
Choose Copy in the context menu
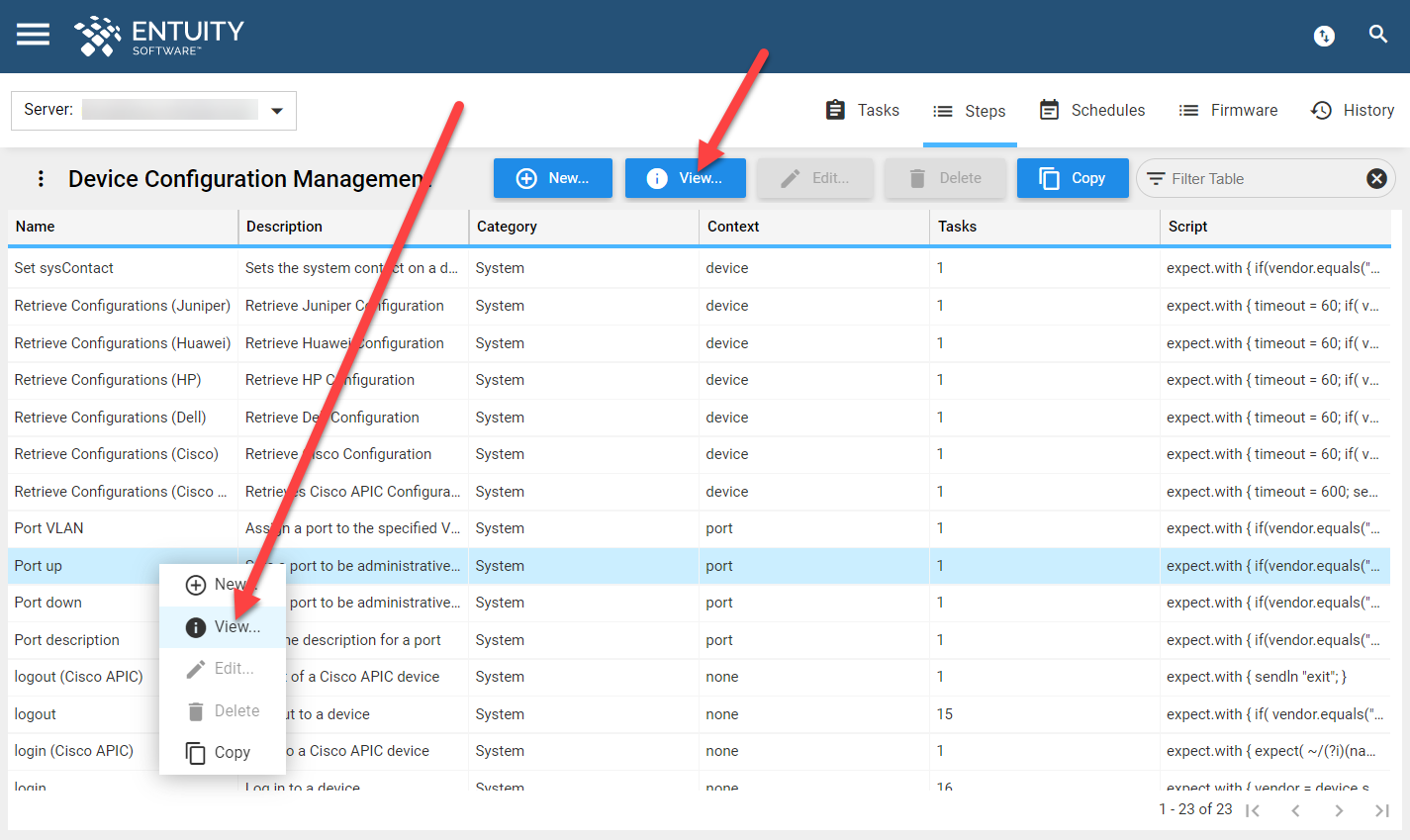(x=222, y=752)
